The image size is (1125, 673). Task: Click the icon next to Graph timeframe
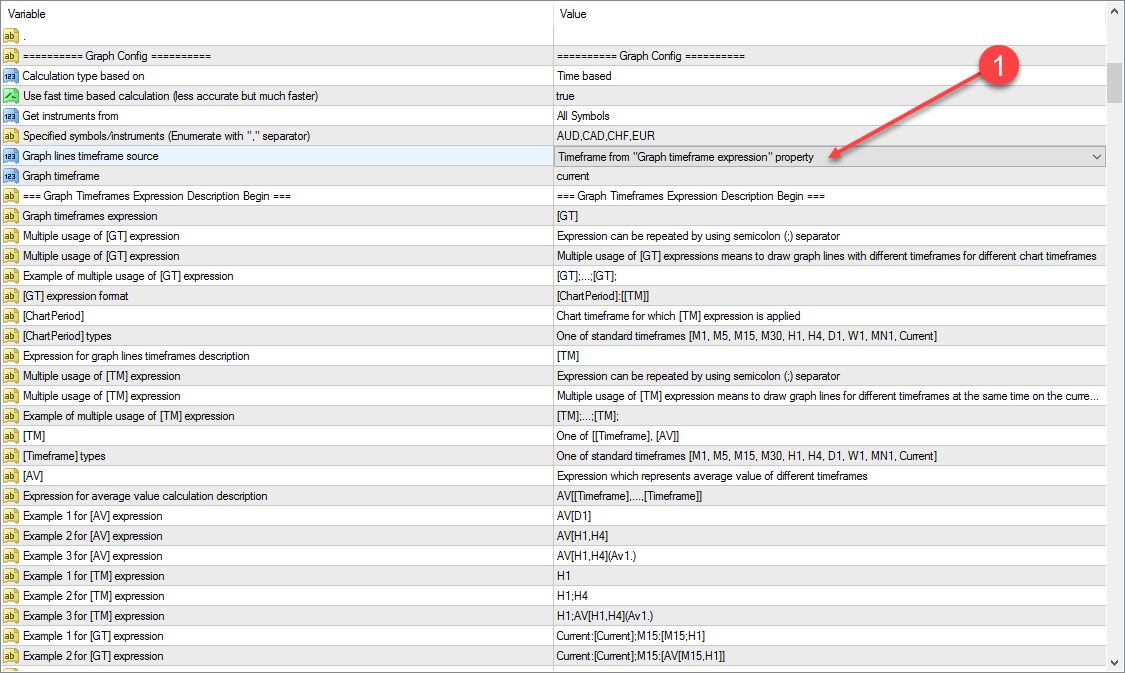[x=11, y=176]
